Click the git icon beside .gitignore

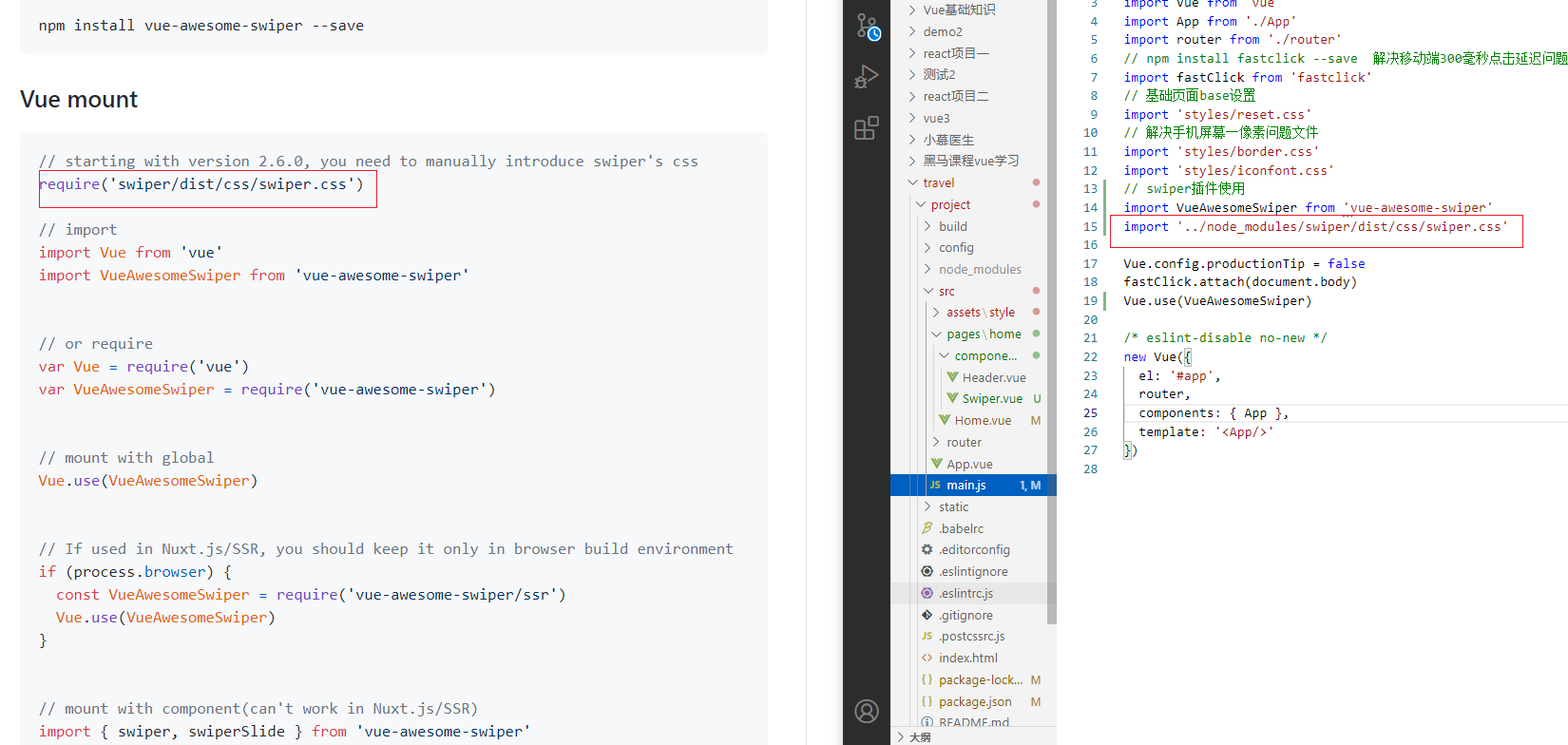coord(927,615)
